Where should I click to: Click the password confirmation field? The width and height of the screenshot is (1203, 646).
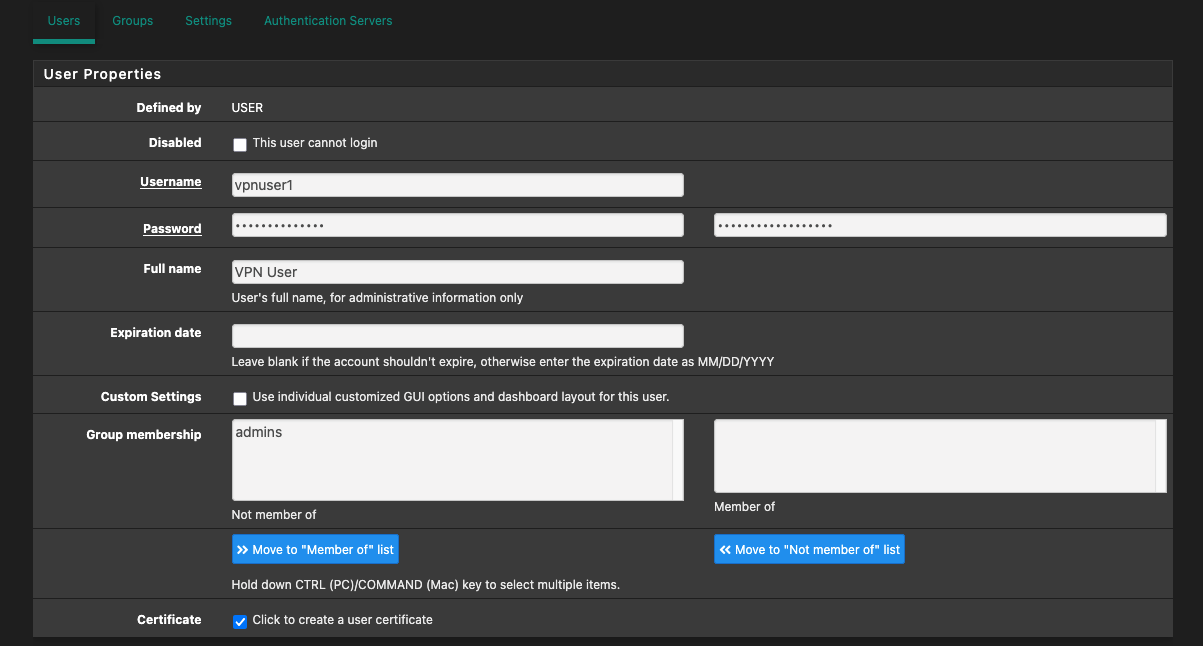pyautogui.click(x=940, y=225)
